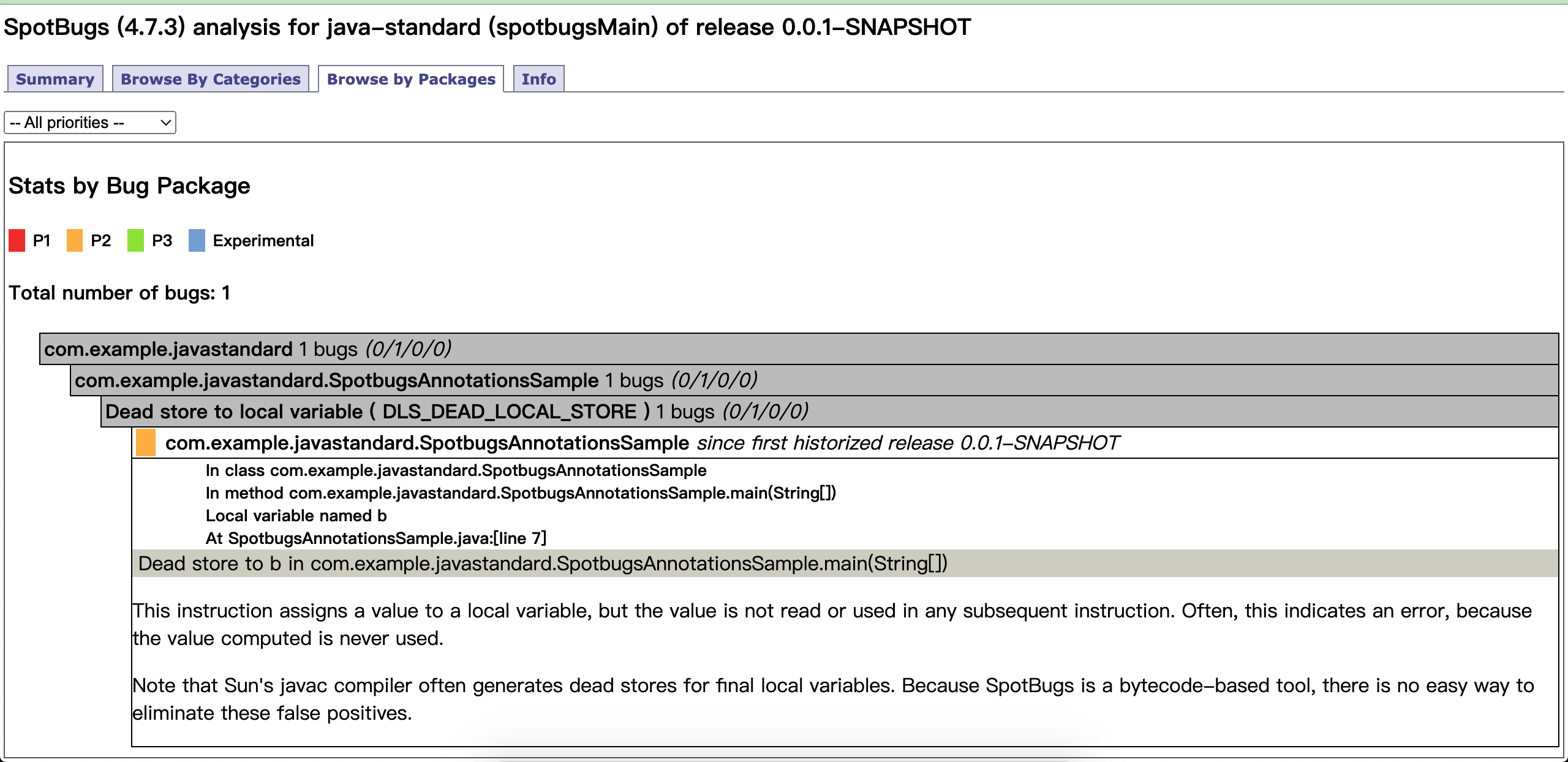This screenshot has height=762, width=1568.
Task: Click the 'Dead store to b' summary bar
Action: coord(542,564)
